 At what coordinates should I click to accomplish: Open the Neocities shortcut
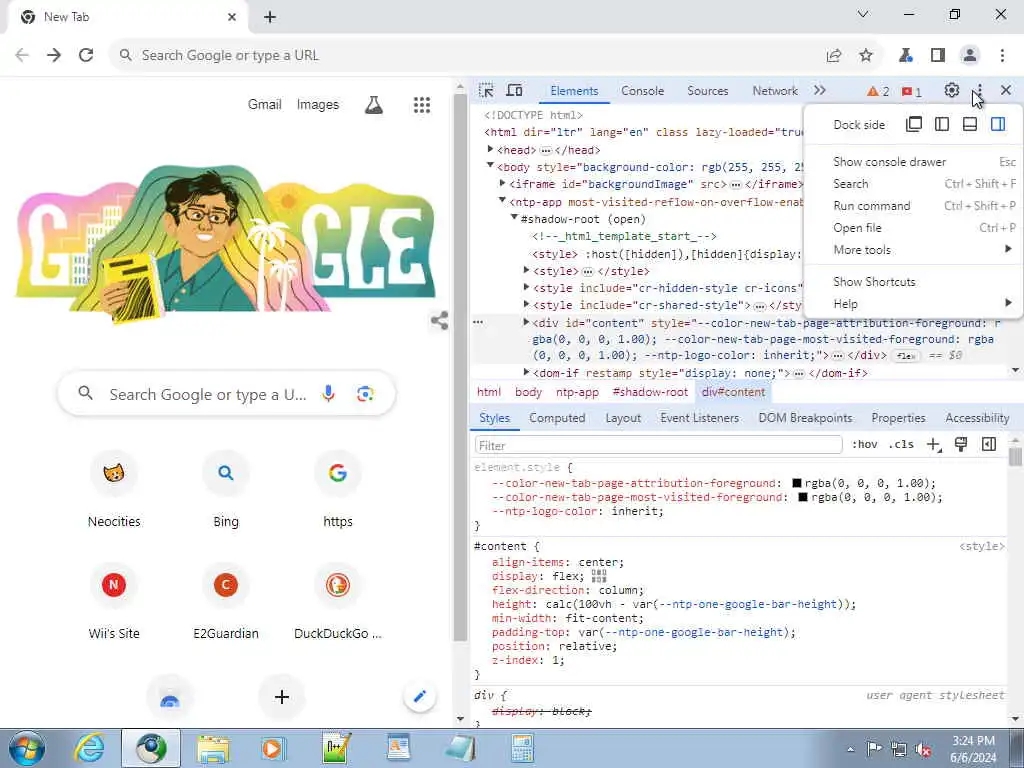tap(114, 490)
